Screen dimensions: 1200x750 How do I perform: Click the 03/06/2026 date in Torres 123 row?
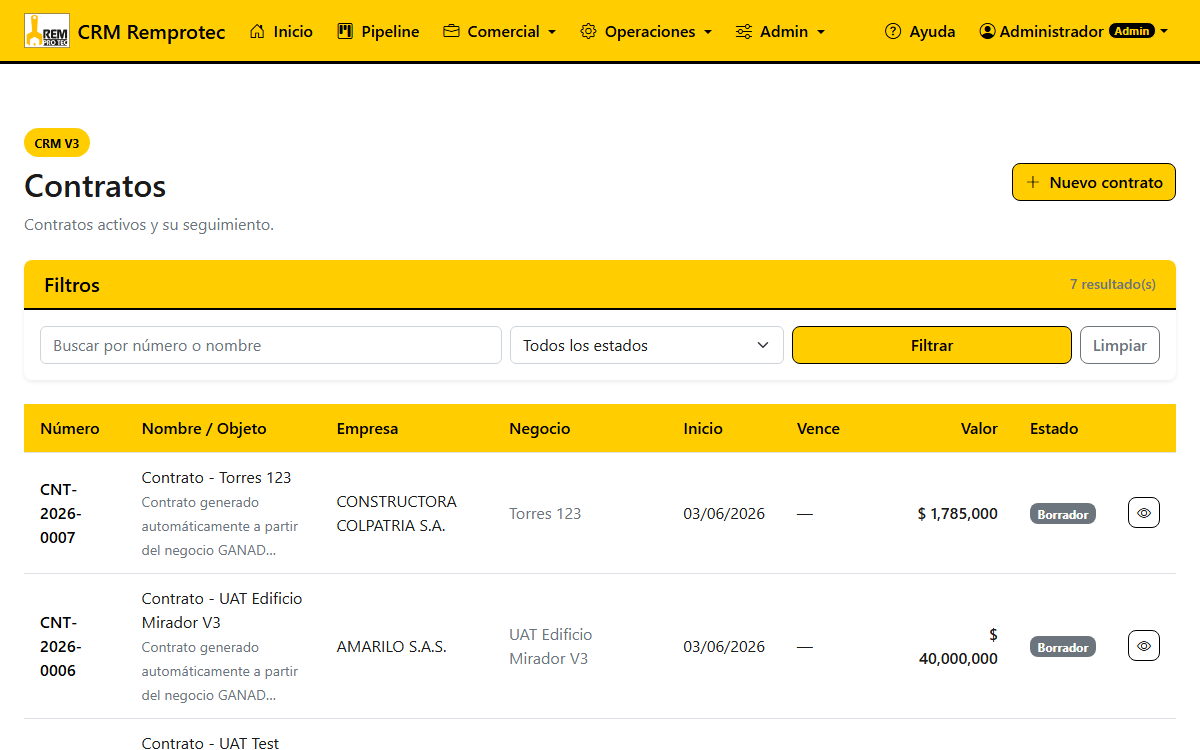pos(724,513)
